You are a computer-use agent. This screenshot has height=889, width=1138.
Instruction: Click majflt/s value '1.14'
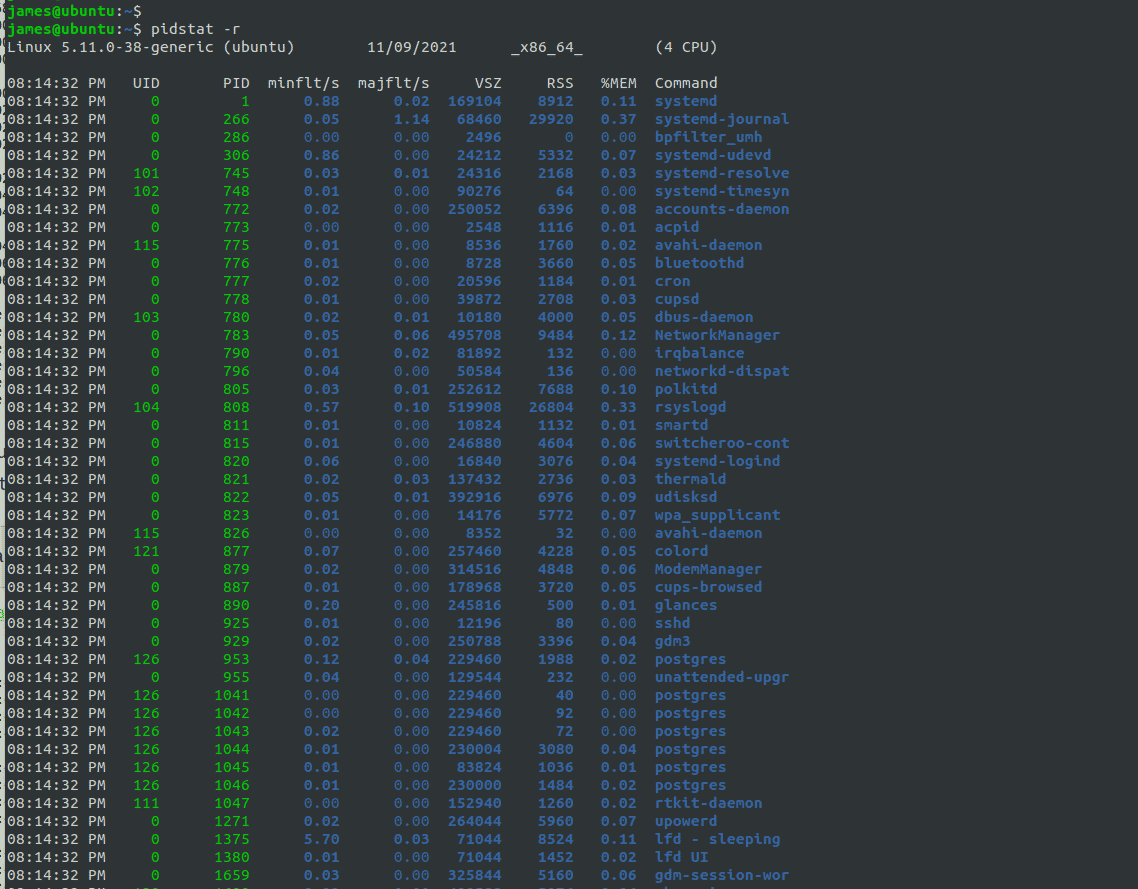click(x=412, y=119)
